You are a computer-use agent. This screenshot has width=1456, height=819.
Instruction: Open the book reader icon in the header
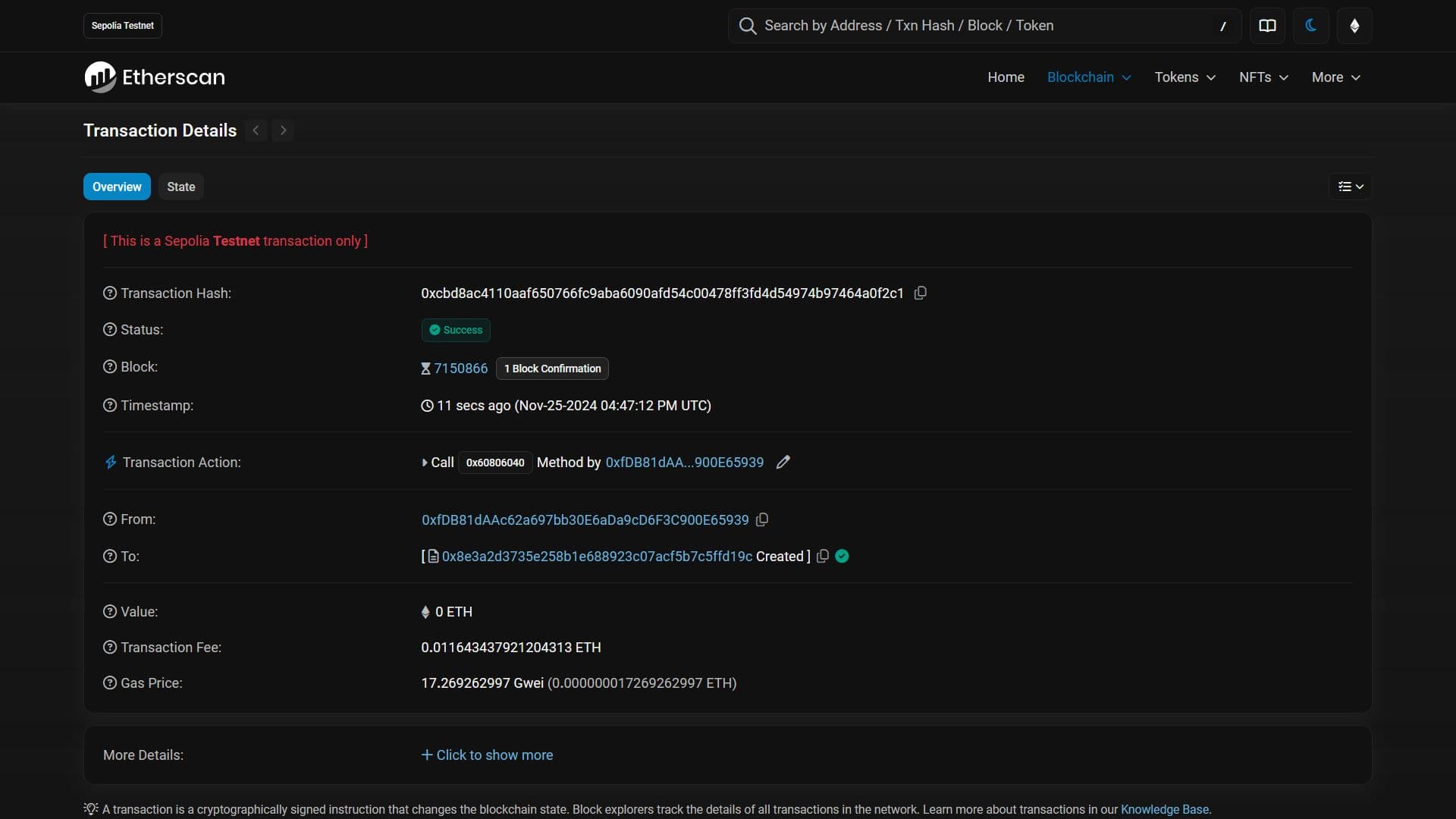click(x=1267, y=26)
